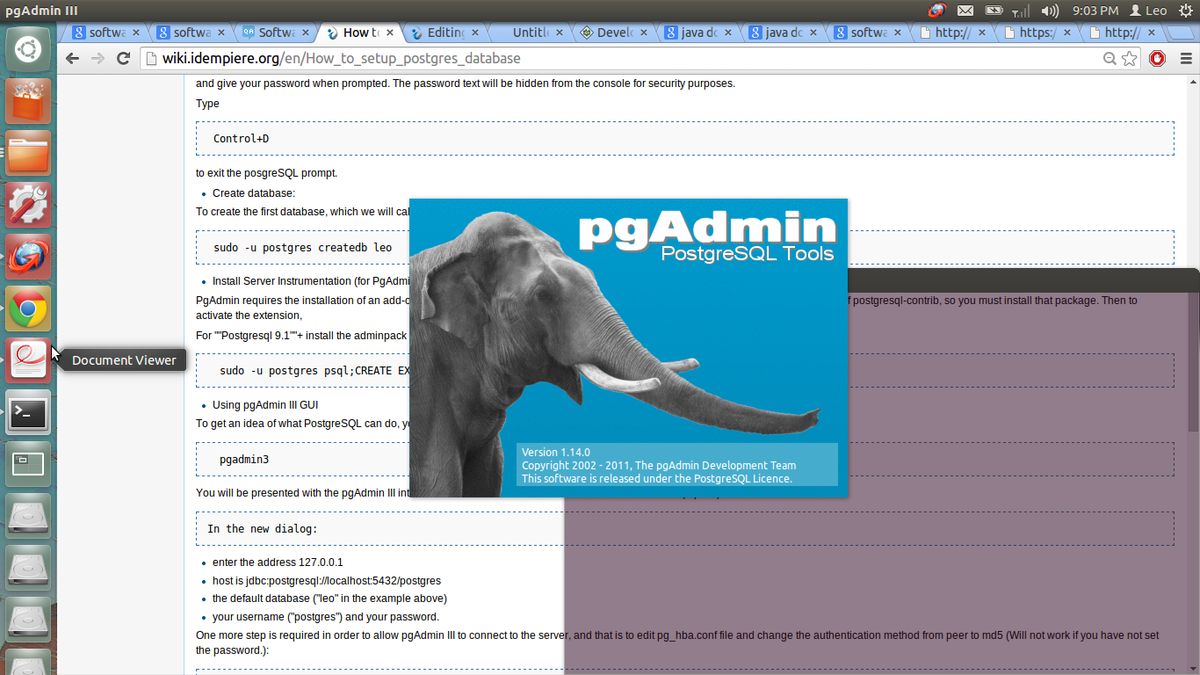Close the active How to tab
Image resolution: width=1200 pixels, height=675 pixels.
click(389, 33)
